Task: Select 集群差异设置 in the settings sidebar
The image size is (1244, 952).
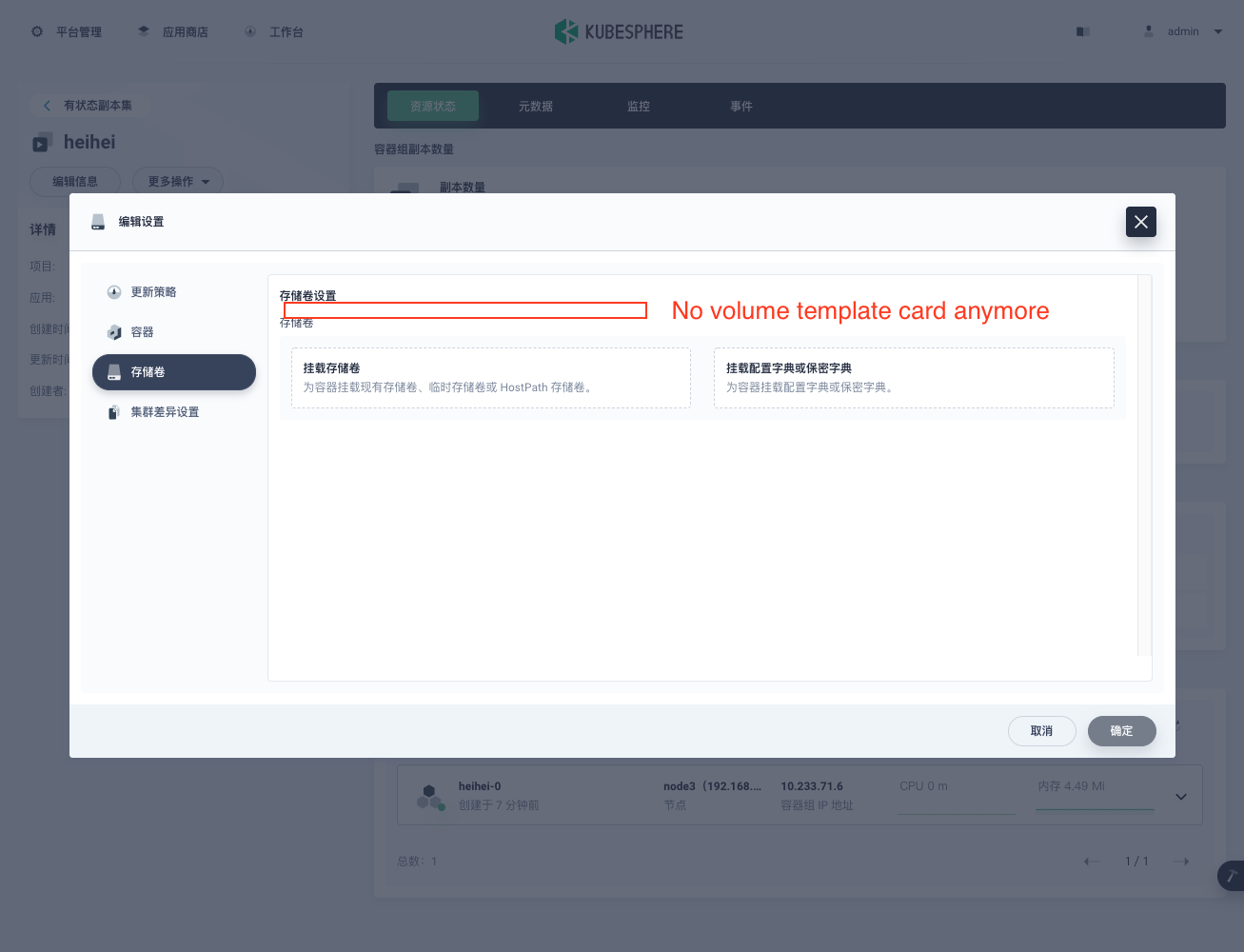Action: coord(166,411)
